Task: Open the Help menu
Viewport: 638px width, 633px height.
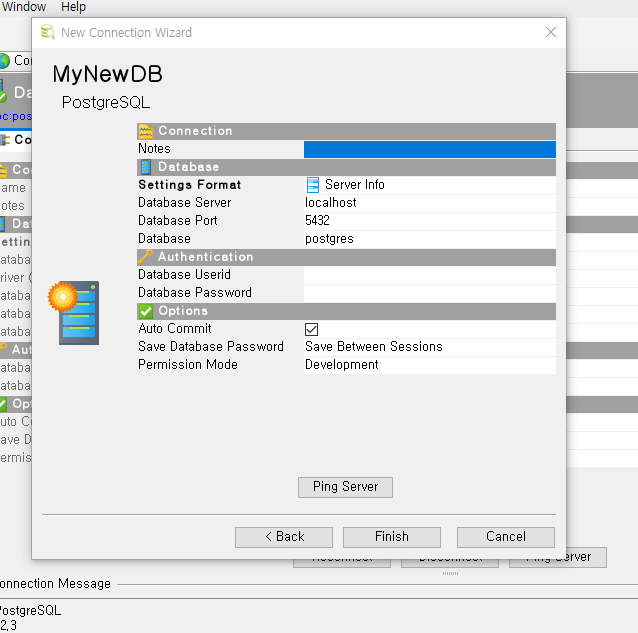Action: (73, 7)
